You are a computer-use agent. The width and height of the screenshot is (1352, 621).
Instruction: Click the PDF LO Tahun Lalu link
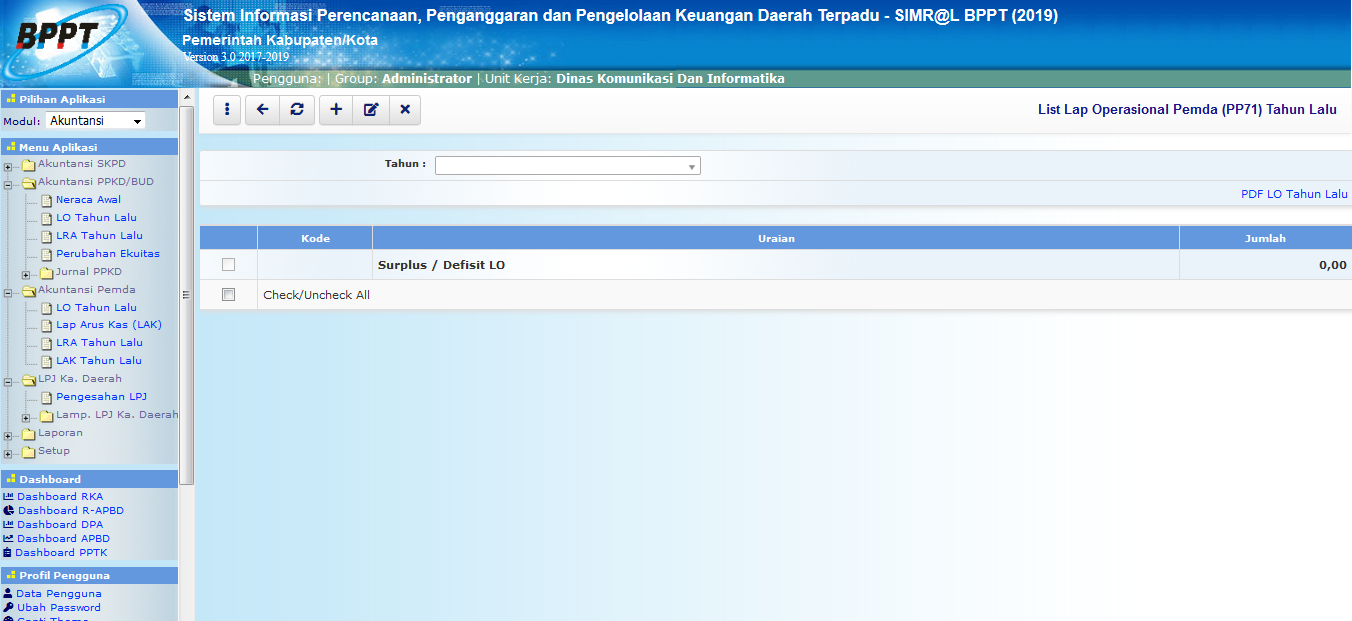click(1293, 194)
